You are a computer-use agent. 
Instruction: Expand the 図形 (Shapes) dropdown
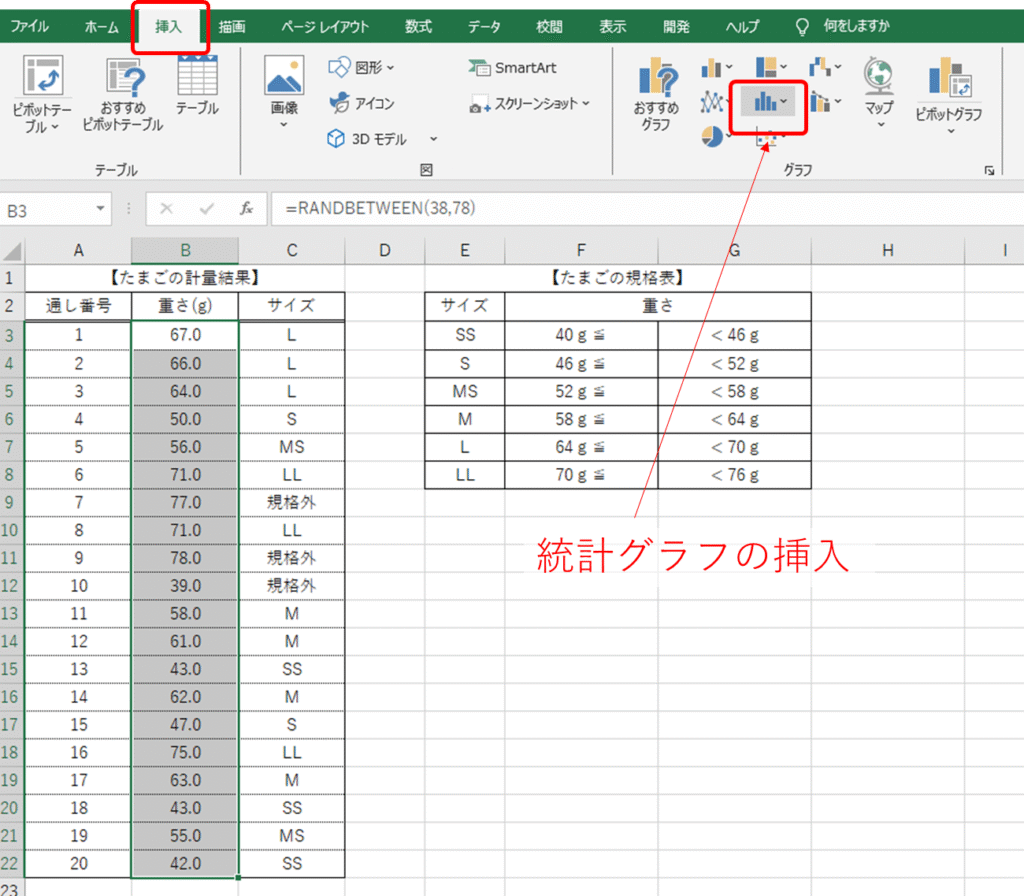(362, 68)
